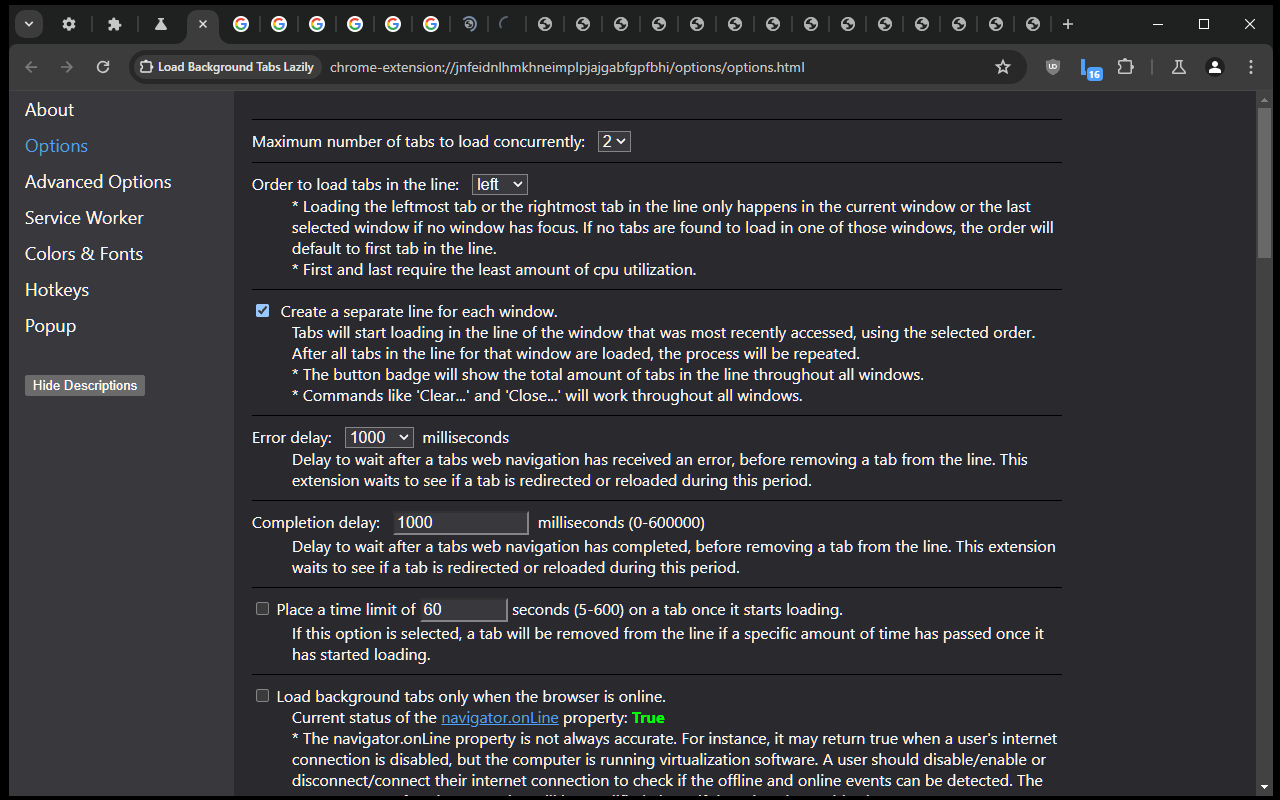Change the tab loading order dropdown

pyautogui.click(x=499, y=184)
